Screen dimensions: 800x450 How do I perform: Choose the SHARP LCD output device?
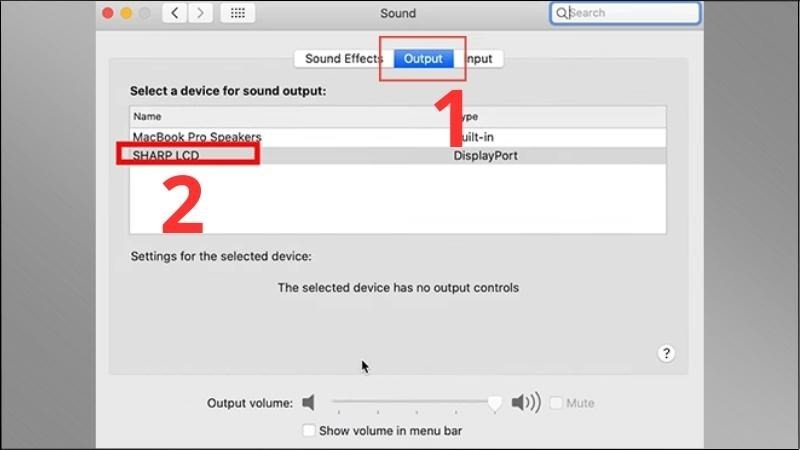pyautogui.click(x=397, y=156)
